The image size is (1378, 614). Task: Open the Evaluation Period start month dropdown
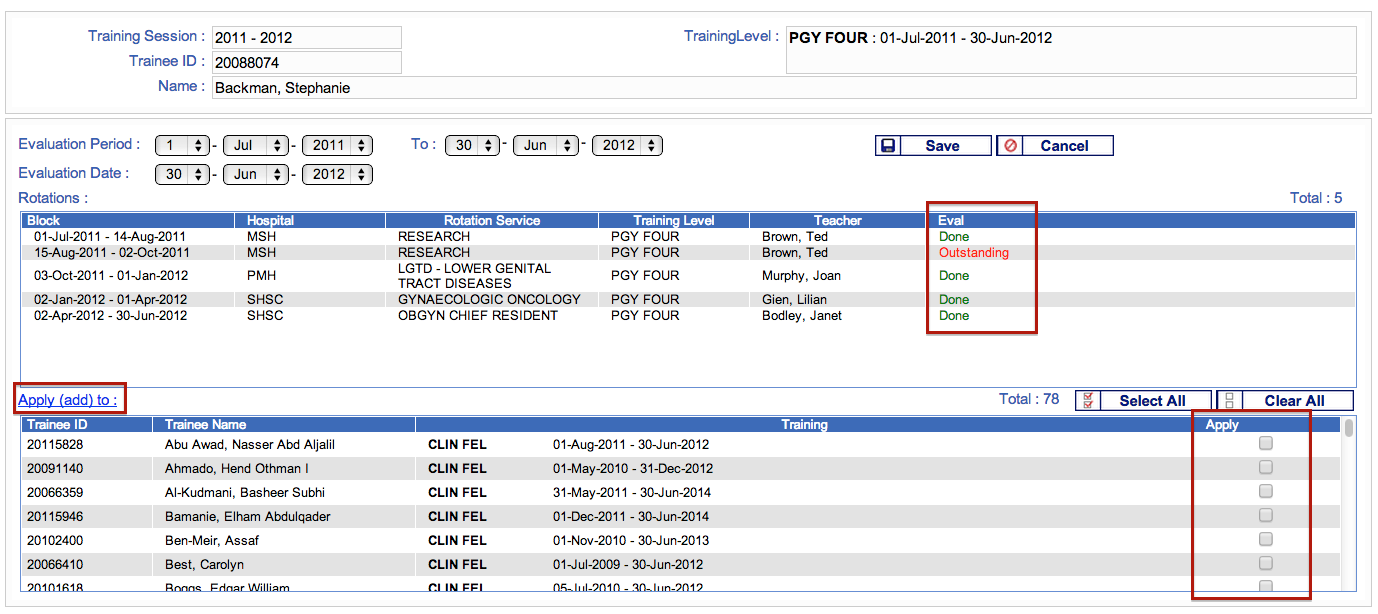tap(255, 145)
